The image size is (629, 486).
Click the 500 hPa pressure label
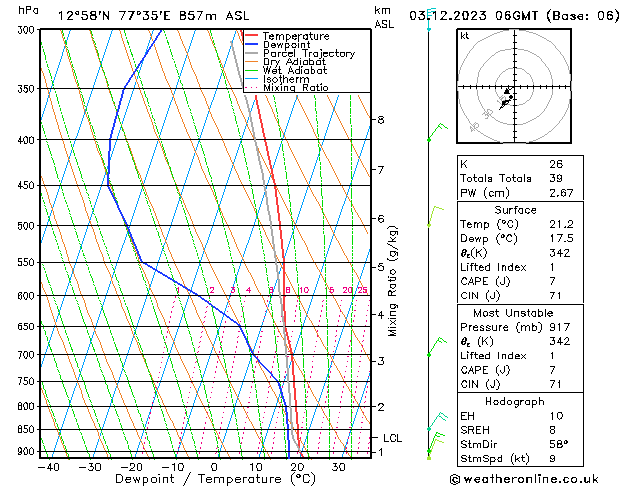28,226
